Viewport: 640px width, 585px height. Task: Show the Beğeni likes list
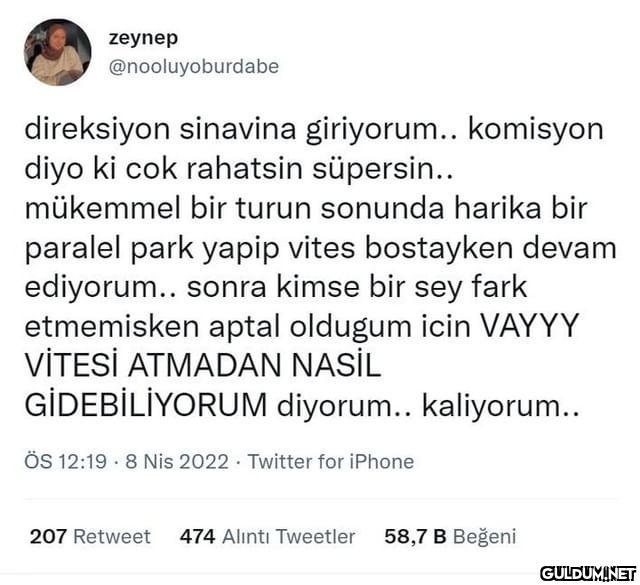tap(484, 537)
